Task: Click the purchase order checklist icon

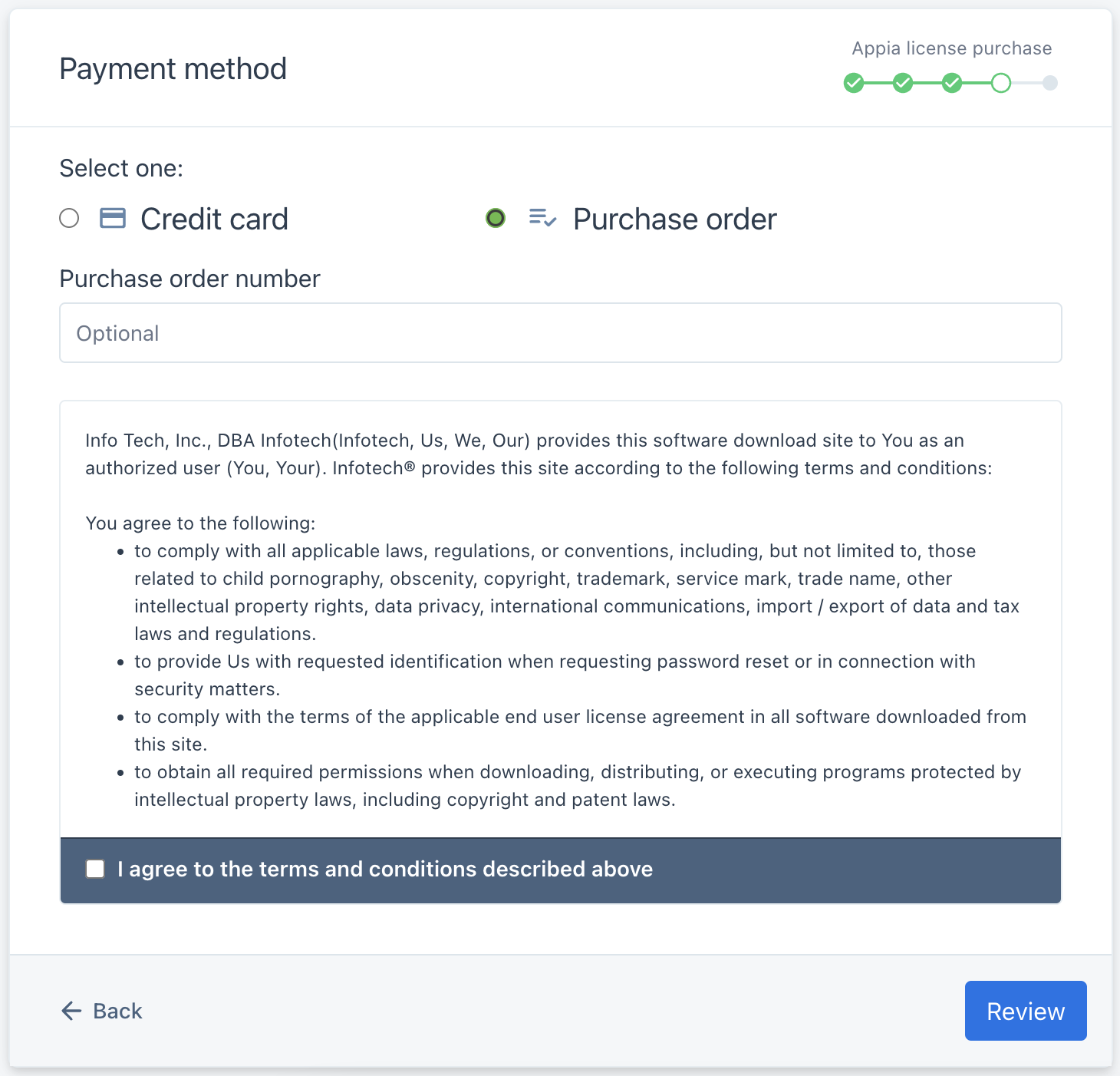Action: (x=542, y=219)
